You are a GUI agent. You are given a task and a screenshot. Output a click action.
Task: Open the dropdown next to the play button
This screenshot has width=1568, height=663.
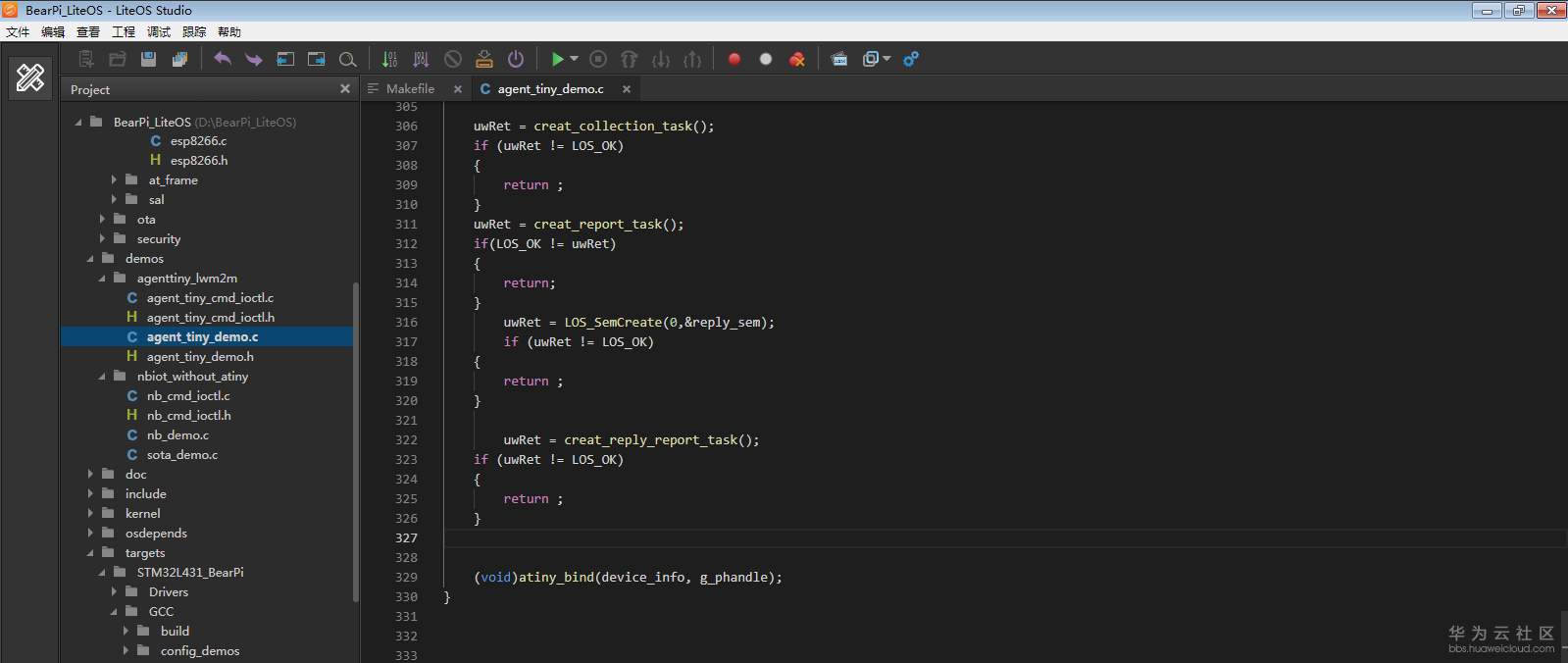pos(575,59)
